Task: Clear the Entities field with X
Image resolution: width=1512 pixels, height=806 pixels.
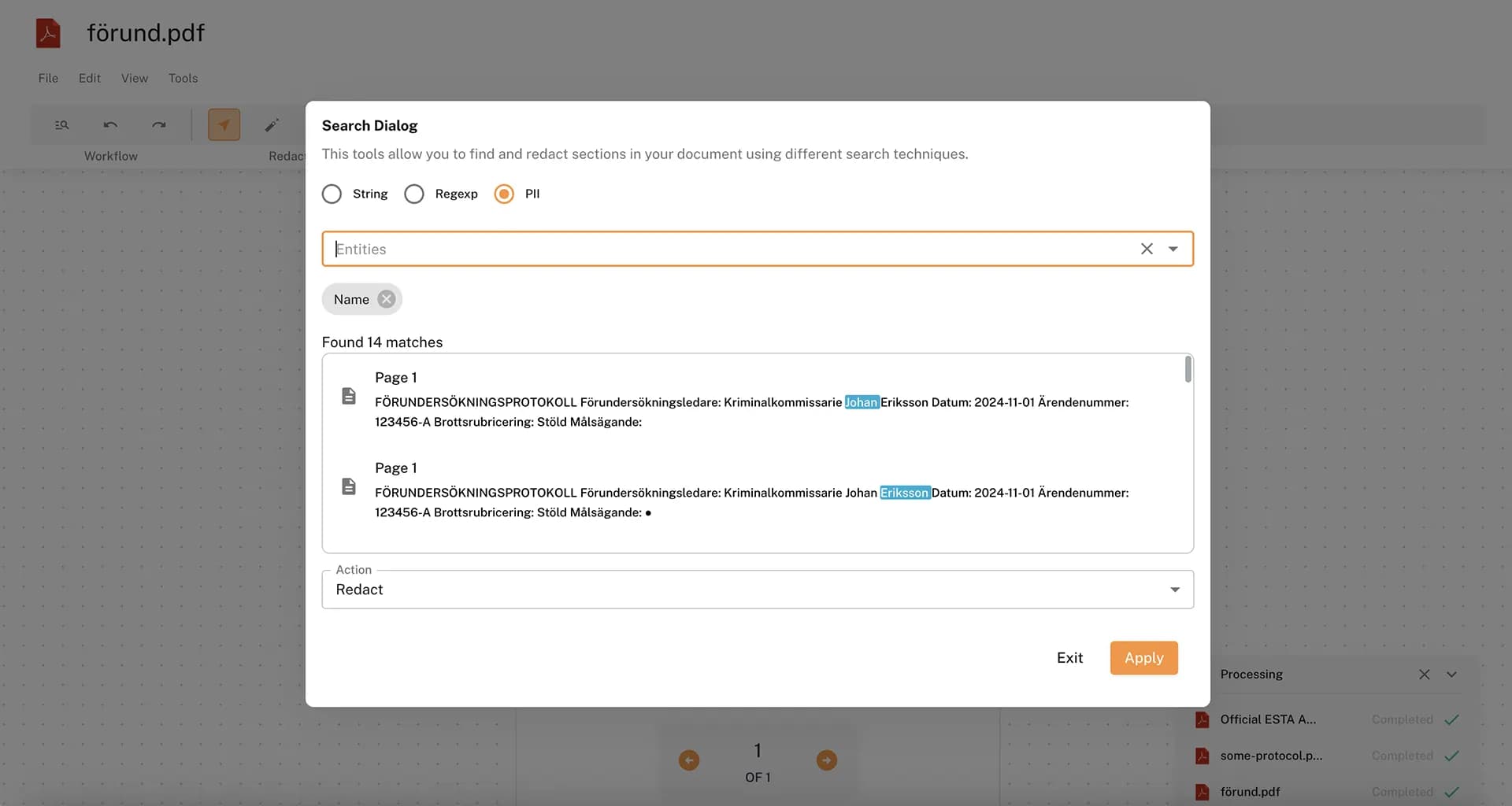Action: coord(1147,249)
